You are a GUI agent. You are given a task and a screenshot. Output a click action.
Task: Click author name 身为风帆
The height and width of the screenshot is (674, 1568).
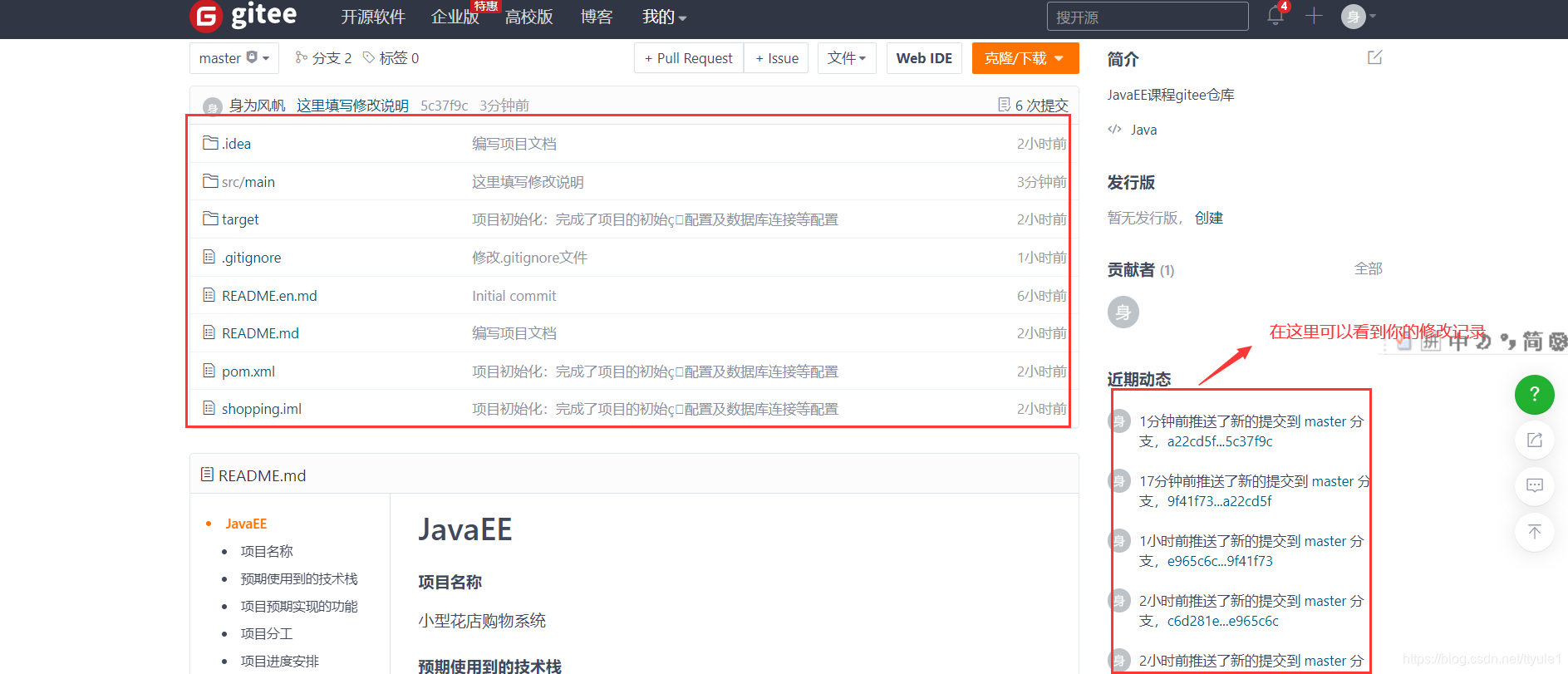pyautogui.click(x=257, y=106)
